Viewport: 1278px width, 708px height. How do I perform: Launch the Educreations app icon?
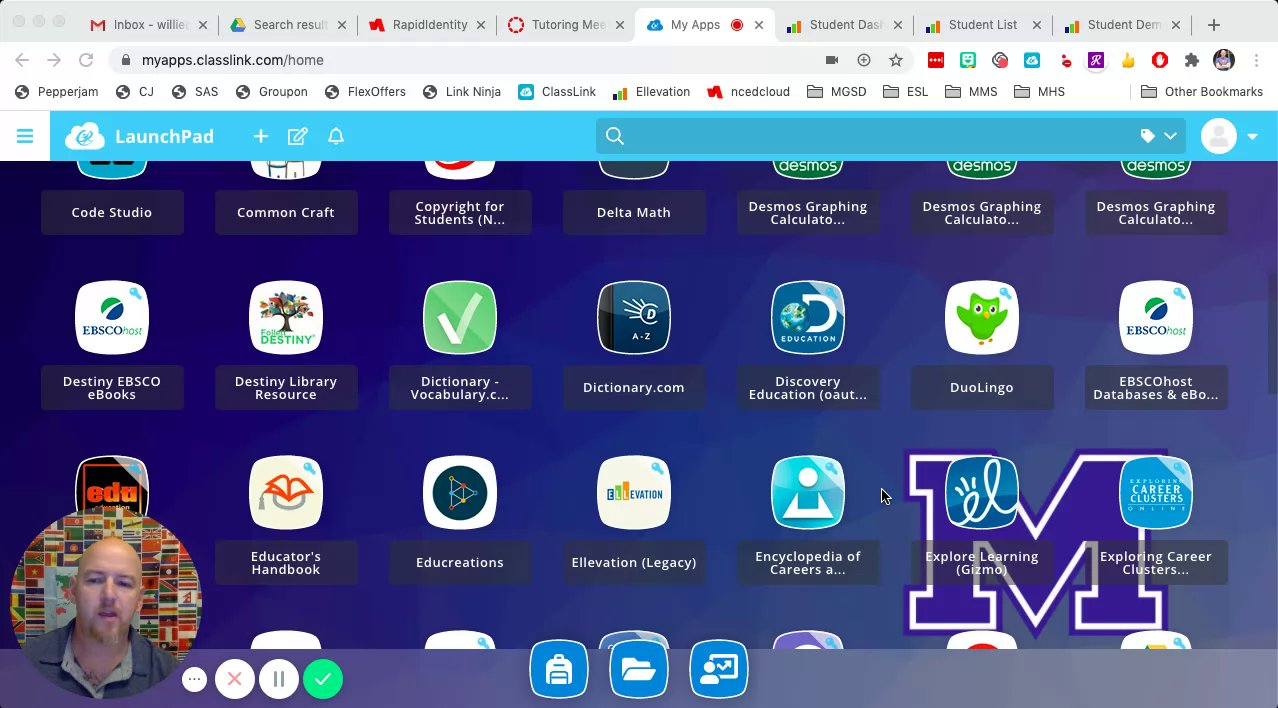coord(460,493)
